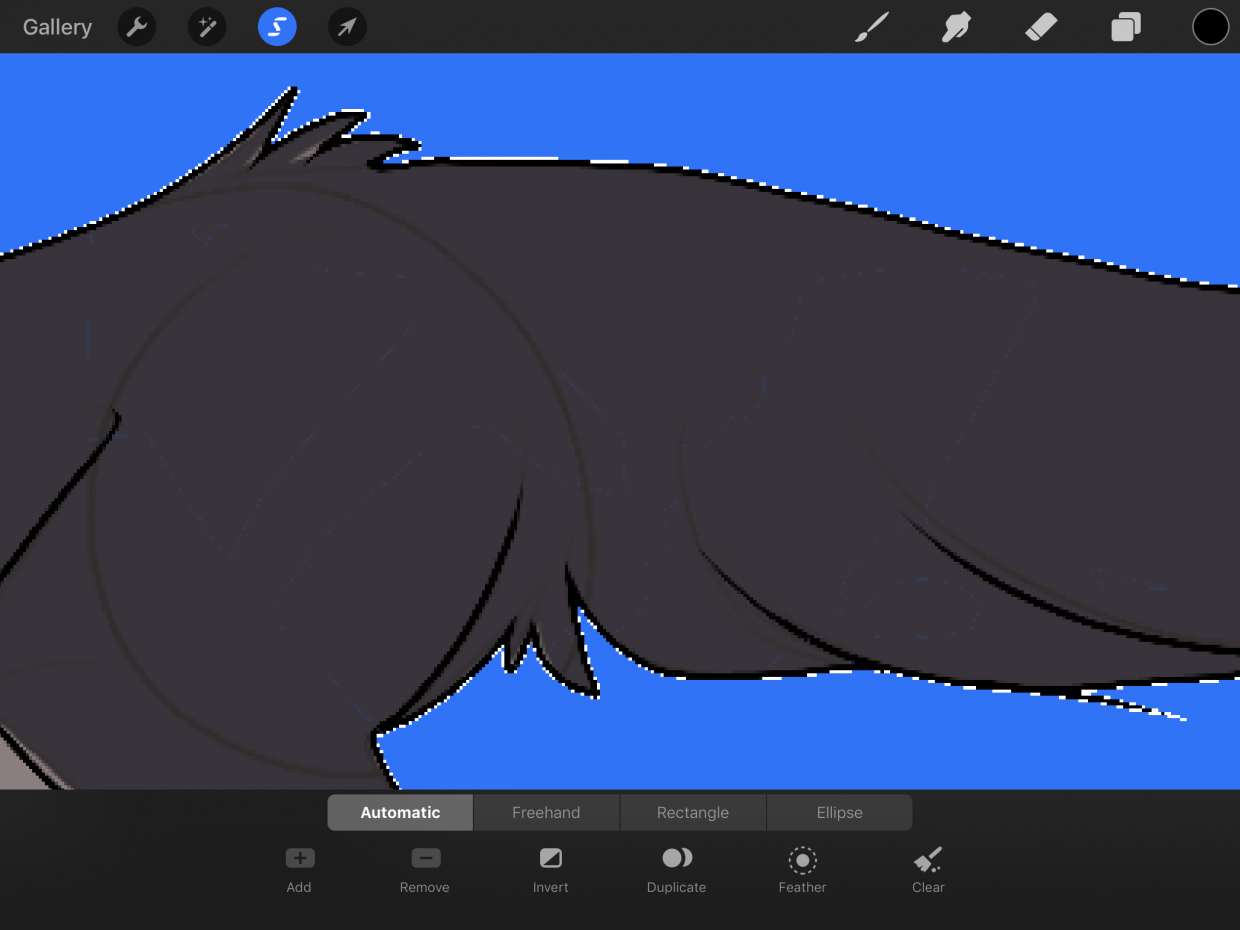Open the black color swatch picker
Screen dimensions: 1240x930
pyautogui.click(x=1210, y=27)
